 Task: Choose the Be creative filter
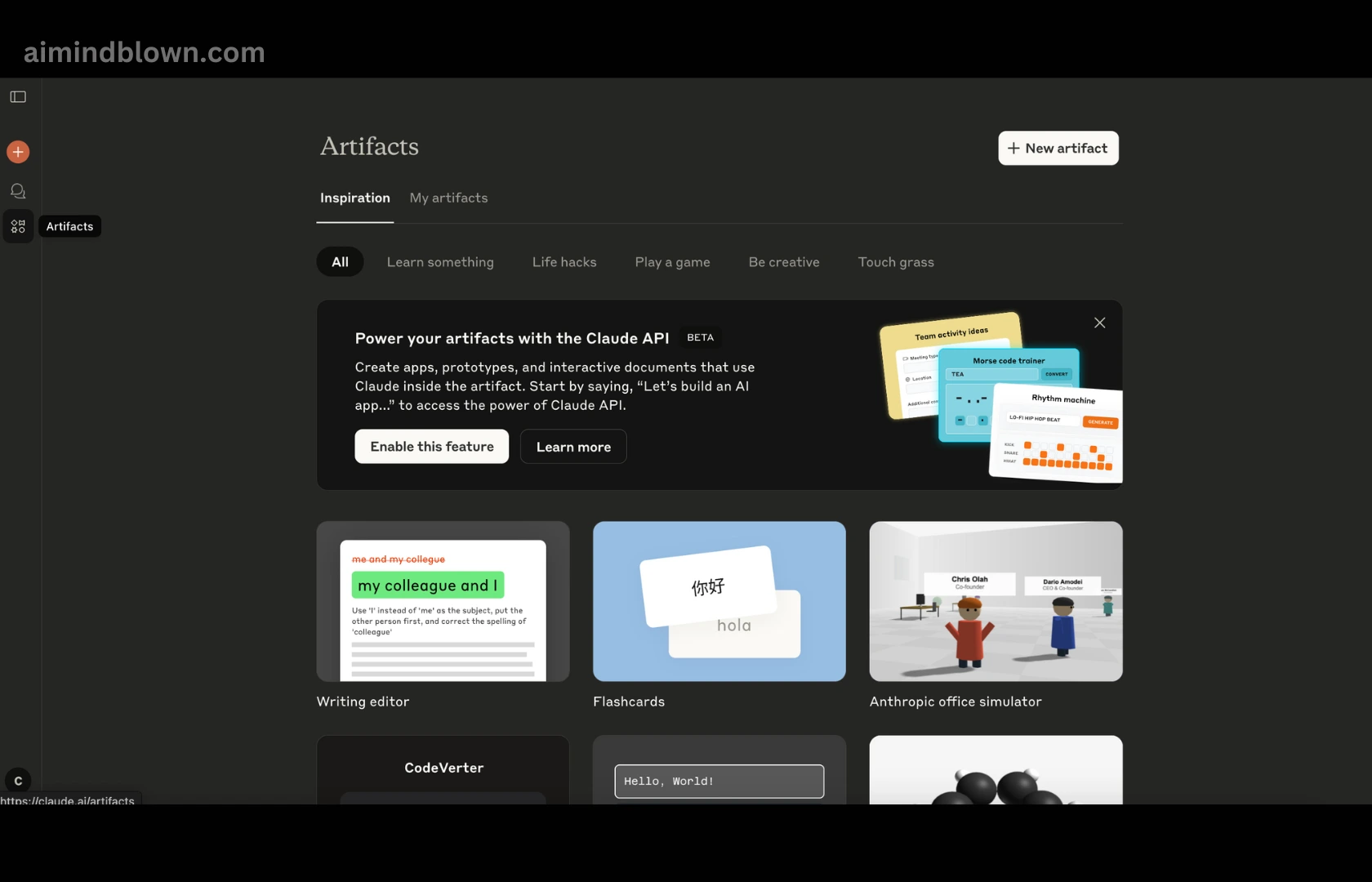pyautogui.click(x=783, y=262)
